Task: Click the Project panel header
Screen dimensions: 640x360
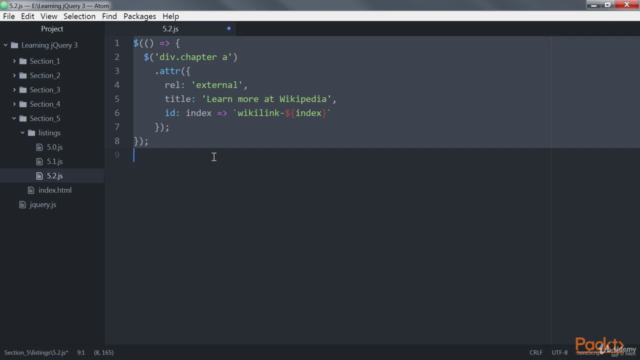Action: tap(52, 29)
